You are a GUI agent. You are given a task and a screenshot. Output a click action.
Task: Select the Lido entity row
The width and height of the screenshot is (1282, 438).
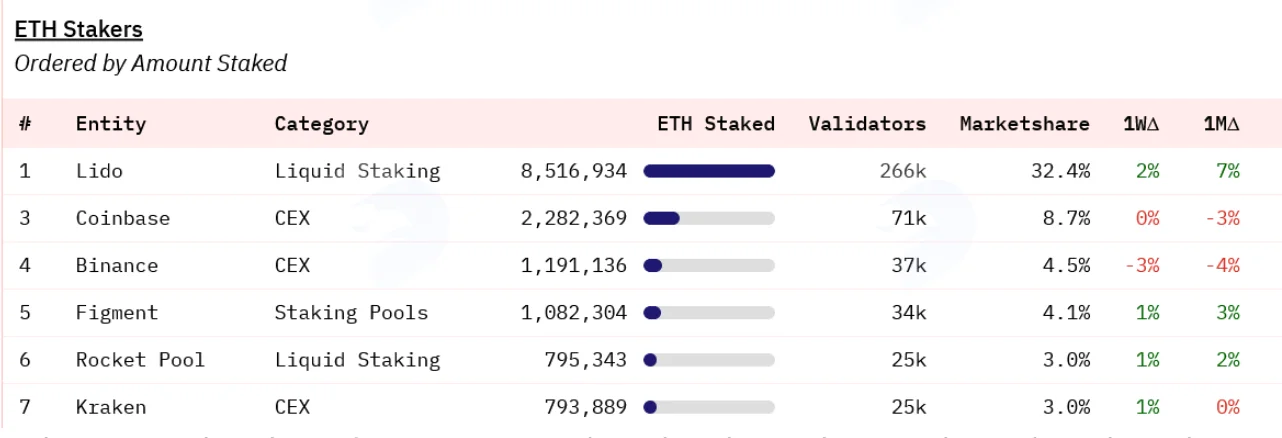click(x=641, y=171)
